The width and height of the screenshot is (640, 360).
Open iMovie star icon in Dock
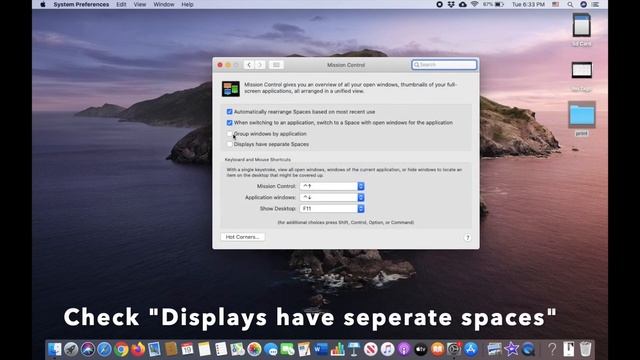(511, 349)
